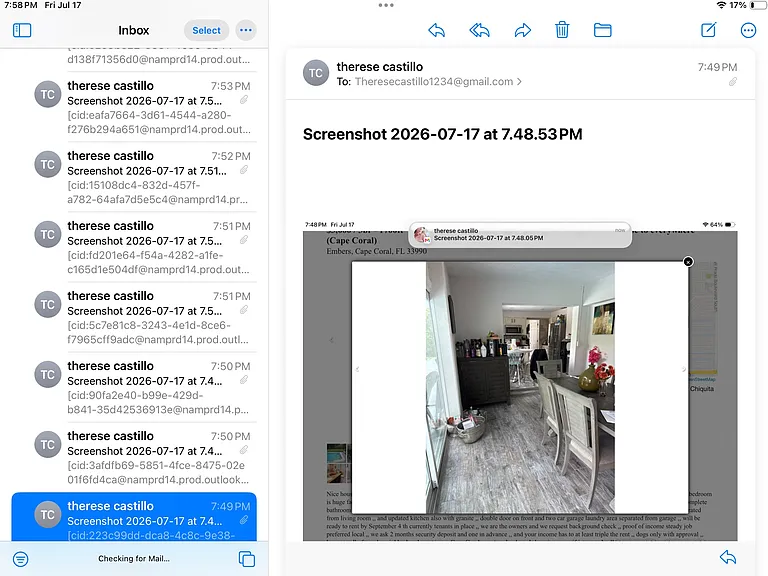768x576 pixels.
Task: Click the Reply All toolbar icon
Action: pyautogui.click(x=480, y=30)
